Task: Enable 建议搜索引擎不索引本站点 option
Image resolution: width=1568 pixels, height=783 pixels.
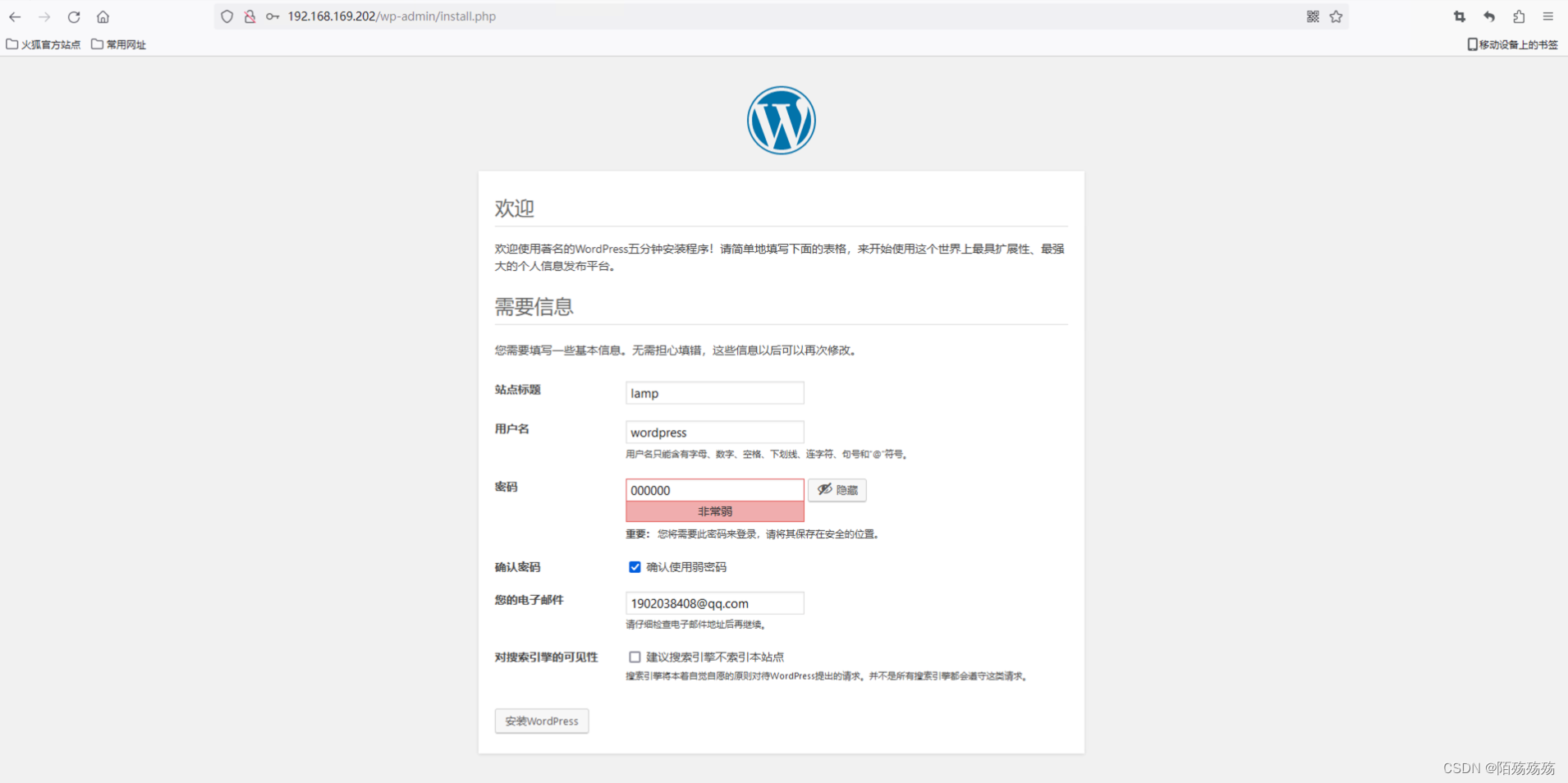Action: pyautogui.click(x=634, y=657)
